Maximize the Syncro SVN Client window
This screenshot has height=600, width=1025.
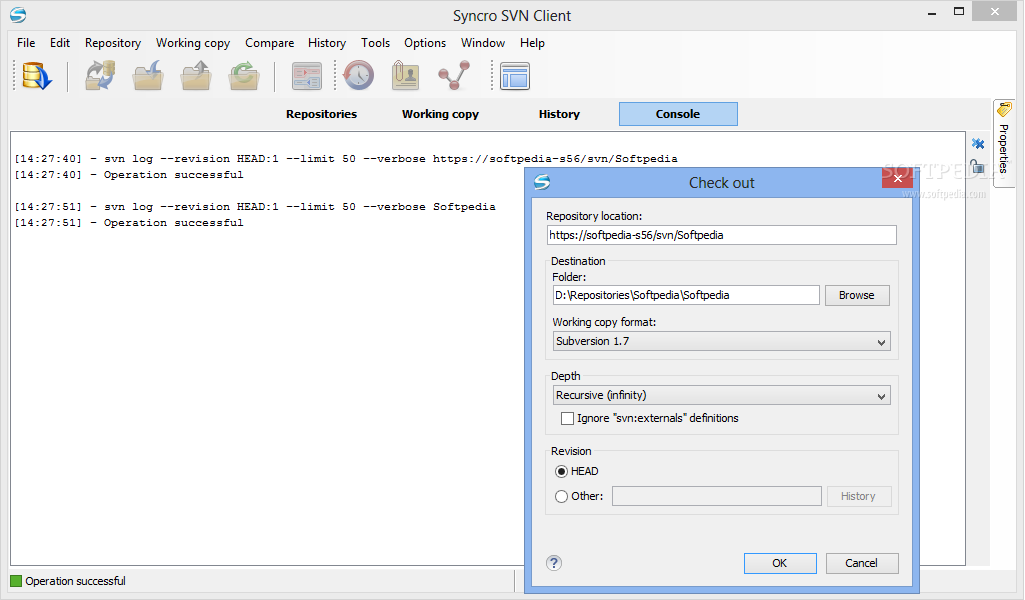(x=959, y=12)
